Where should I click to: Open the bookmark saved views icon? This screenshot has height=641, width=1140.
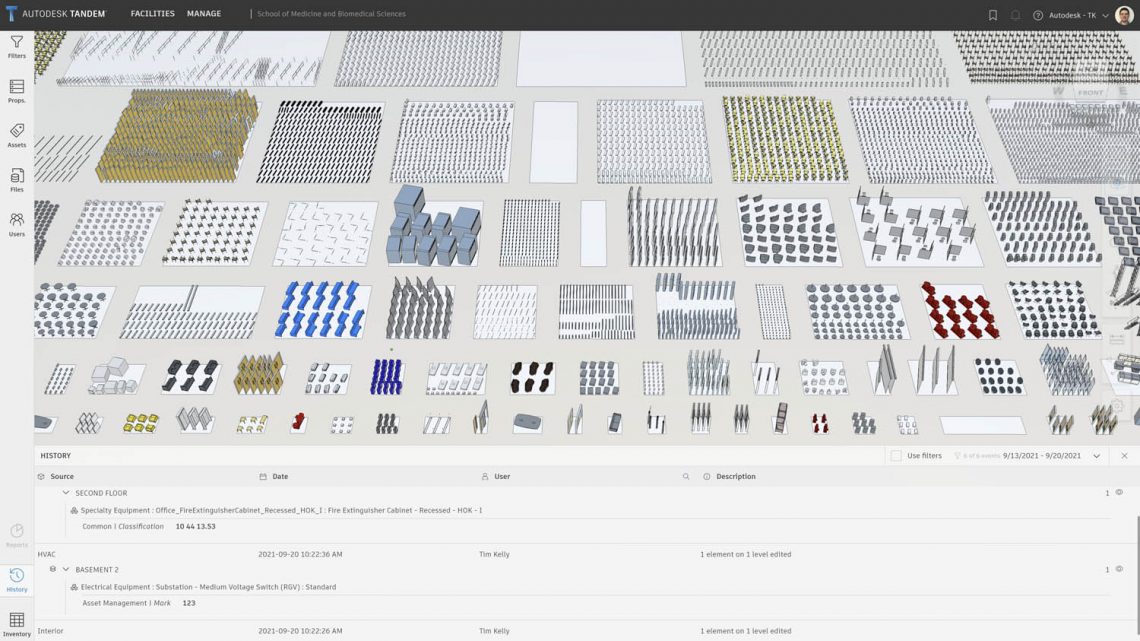[991, 14]
